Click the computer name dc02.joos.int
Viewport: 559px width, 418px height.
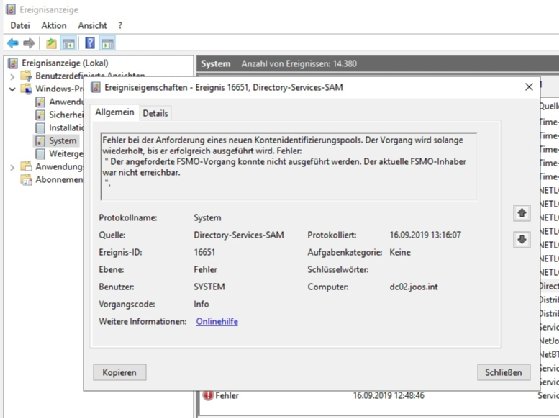coord(414,287)
